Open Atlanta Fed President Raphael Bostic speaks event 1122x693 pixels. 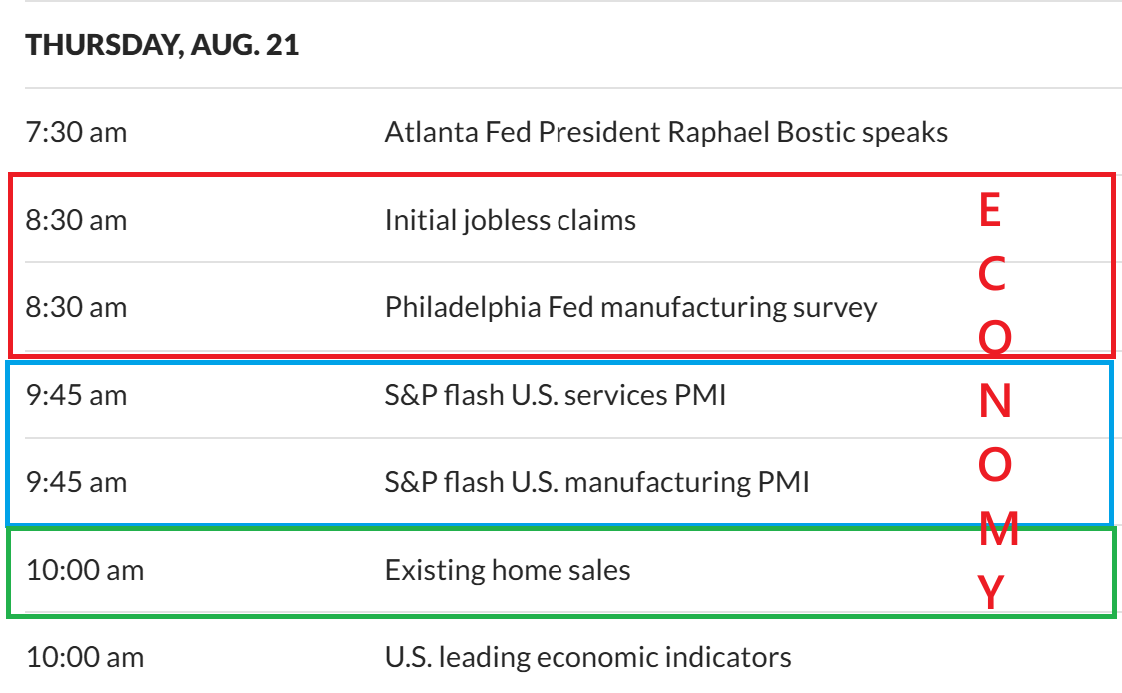pos(666,132)
